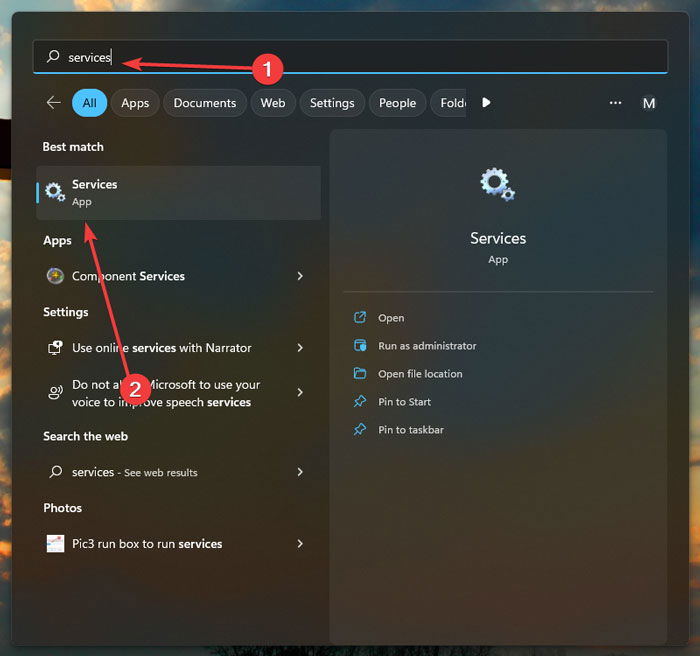Click the large Services gear icon in preview
The image size is (700, 656).
coord(498,184)
